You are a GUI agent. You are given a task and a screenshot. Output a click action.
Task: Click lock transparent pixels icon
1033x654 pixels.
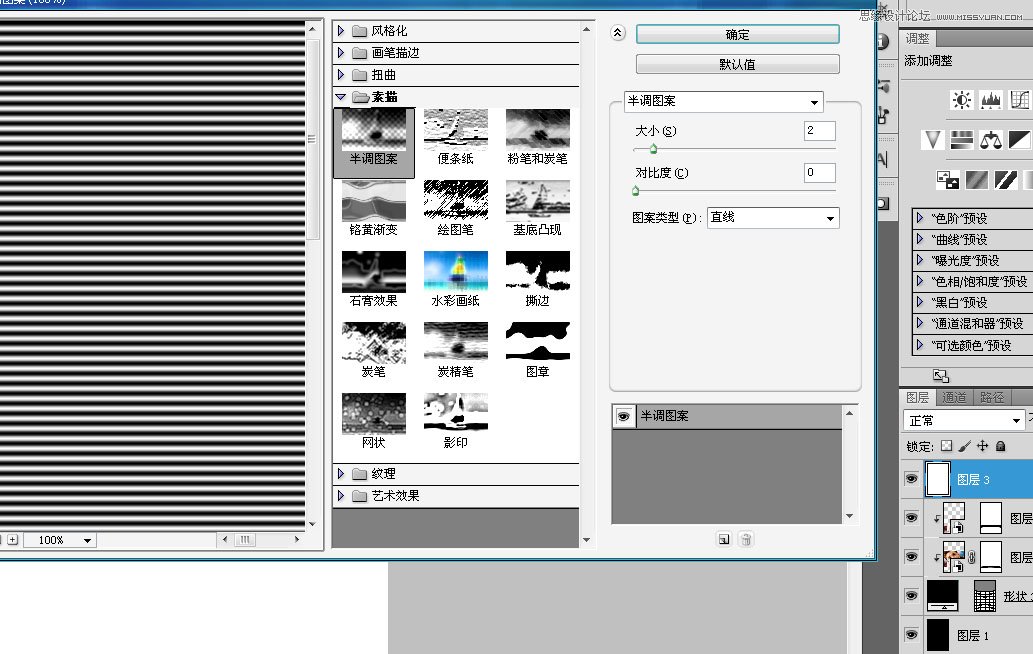[x=947, y=446]
